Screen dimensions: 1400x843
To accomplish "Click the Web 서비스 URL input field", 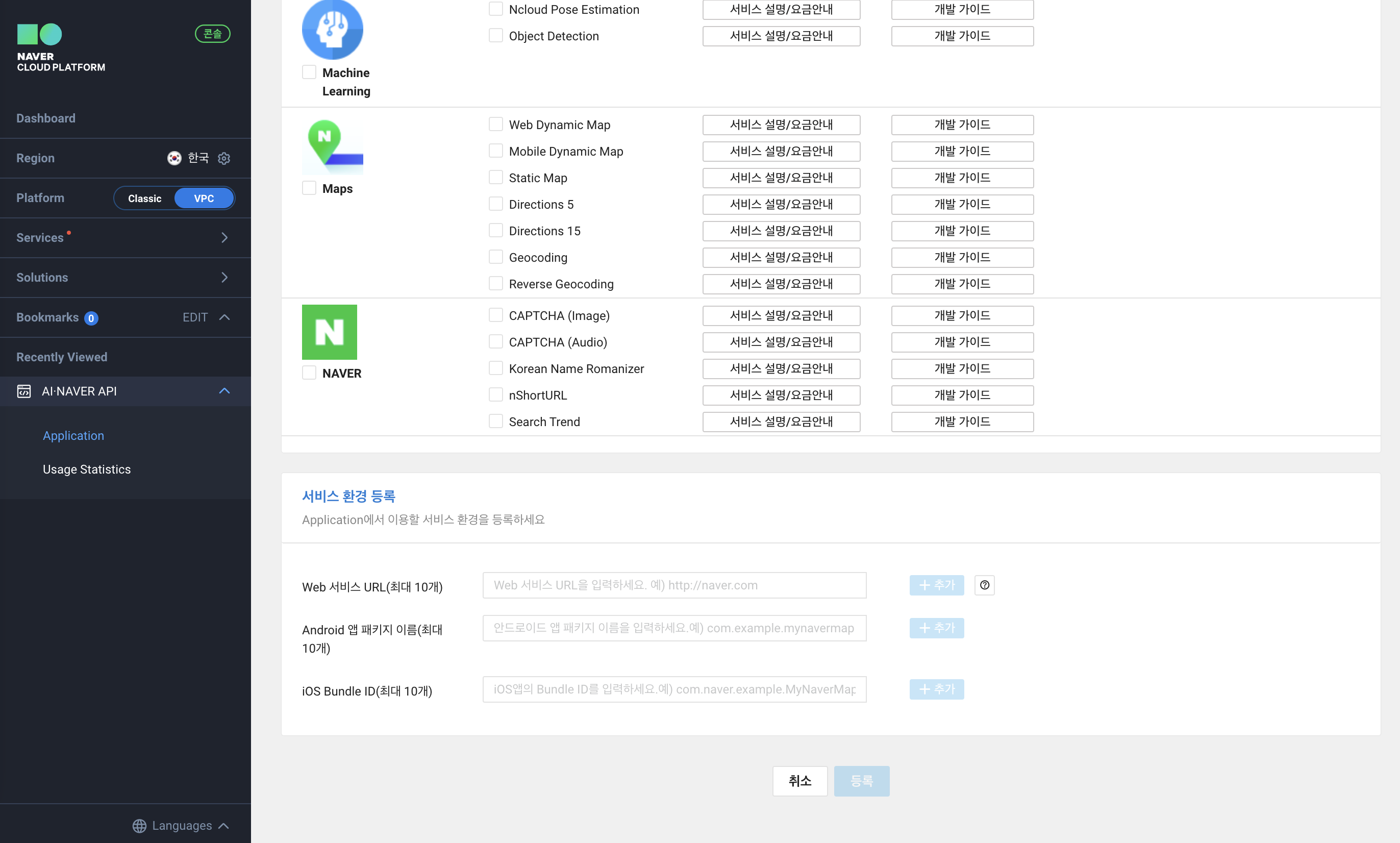I will point(674,585).
